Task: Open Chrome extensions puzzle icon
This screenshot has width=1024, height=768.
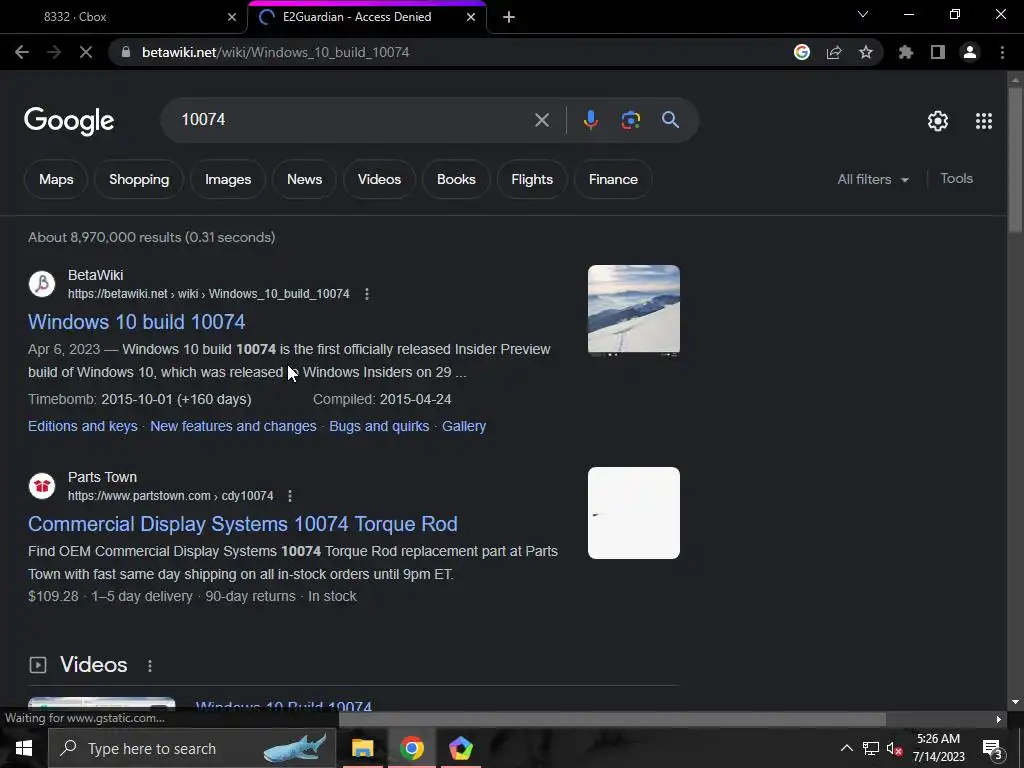Action: pos(906,52)
